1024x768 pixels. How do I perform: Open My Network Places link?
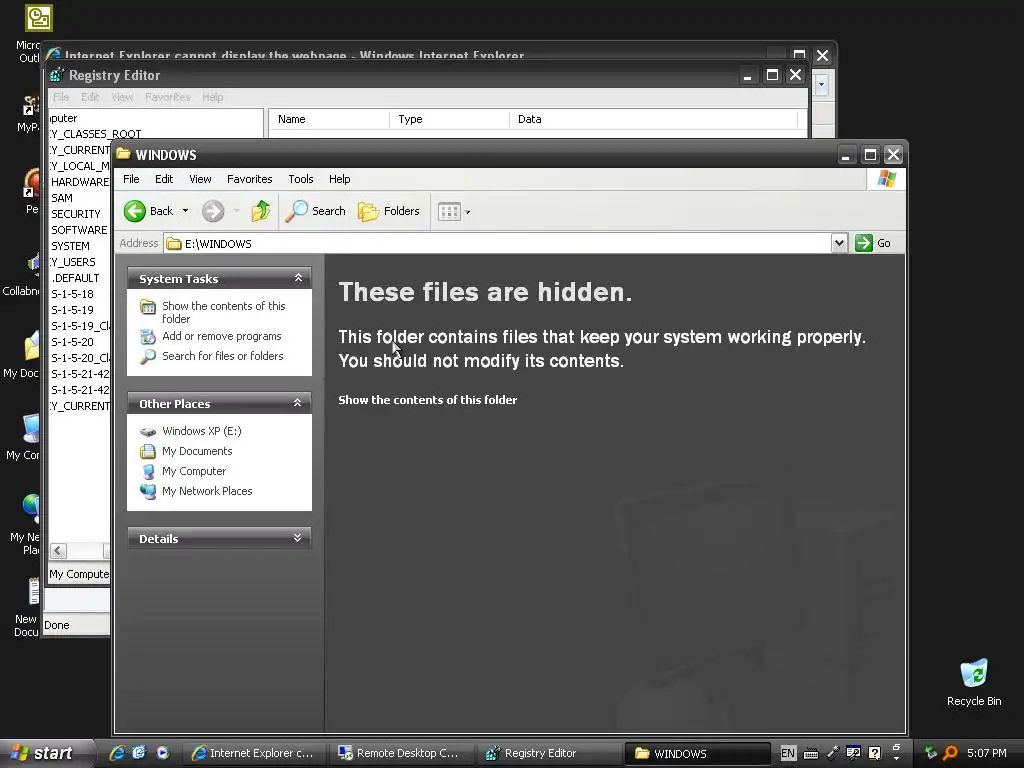pos(207,491)
